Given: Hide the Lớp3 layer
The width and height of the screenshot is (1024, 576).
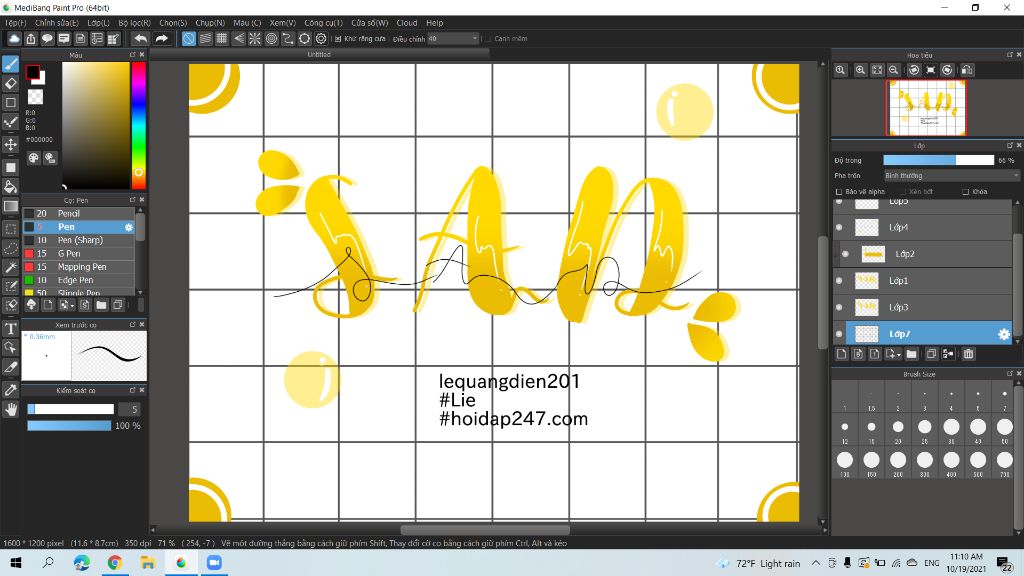Looking at the screenshot, I should (x=839, y=308).
